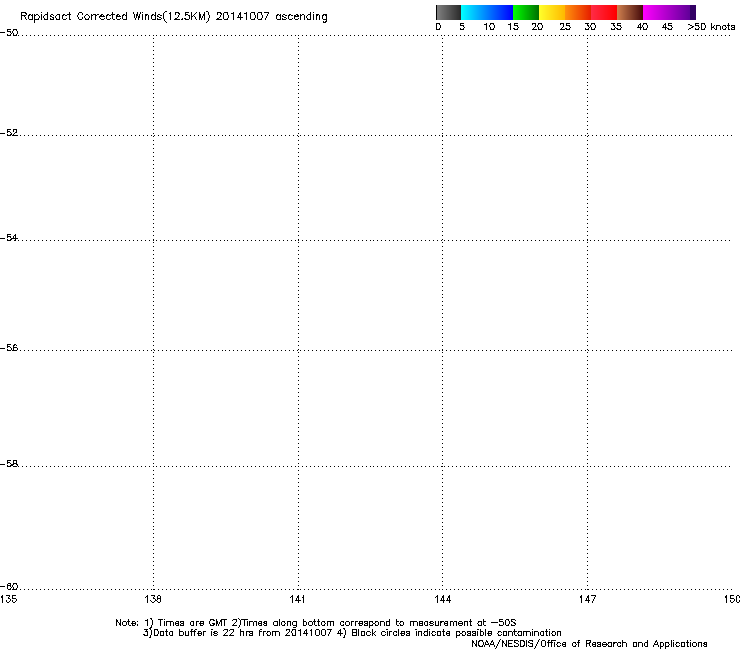Click the chart title 'Rapidscat Corrected Winds(12.5KM)'
This screenshot has height=650, width=740.
(115, 17)
